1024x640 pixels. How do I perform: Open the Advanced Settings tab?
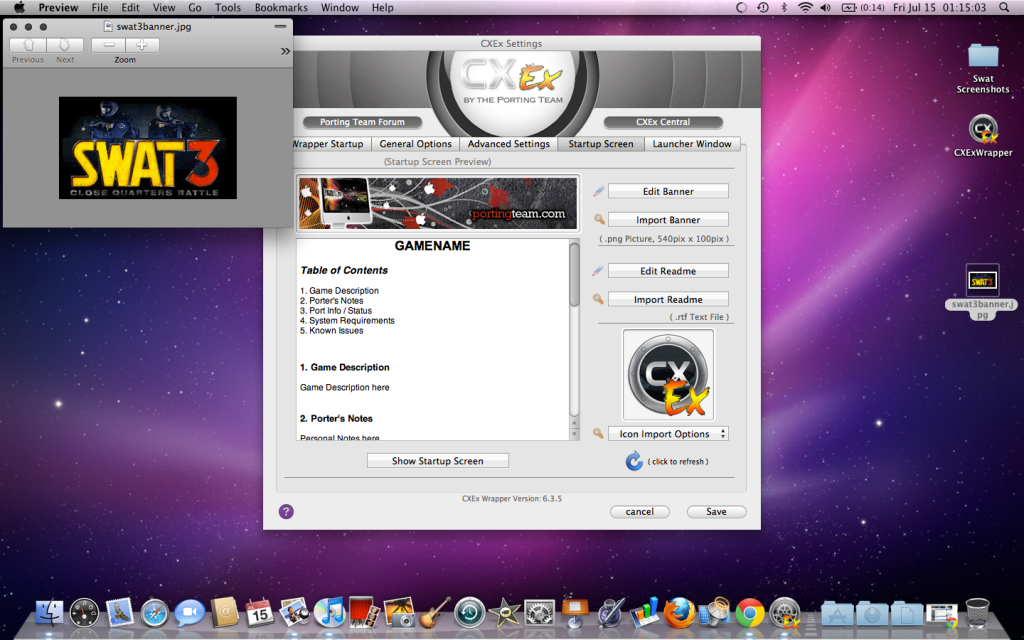pyautogui.click(x=509, y=144)
